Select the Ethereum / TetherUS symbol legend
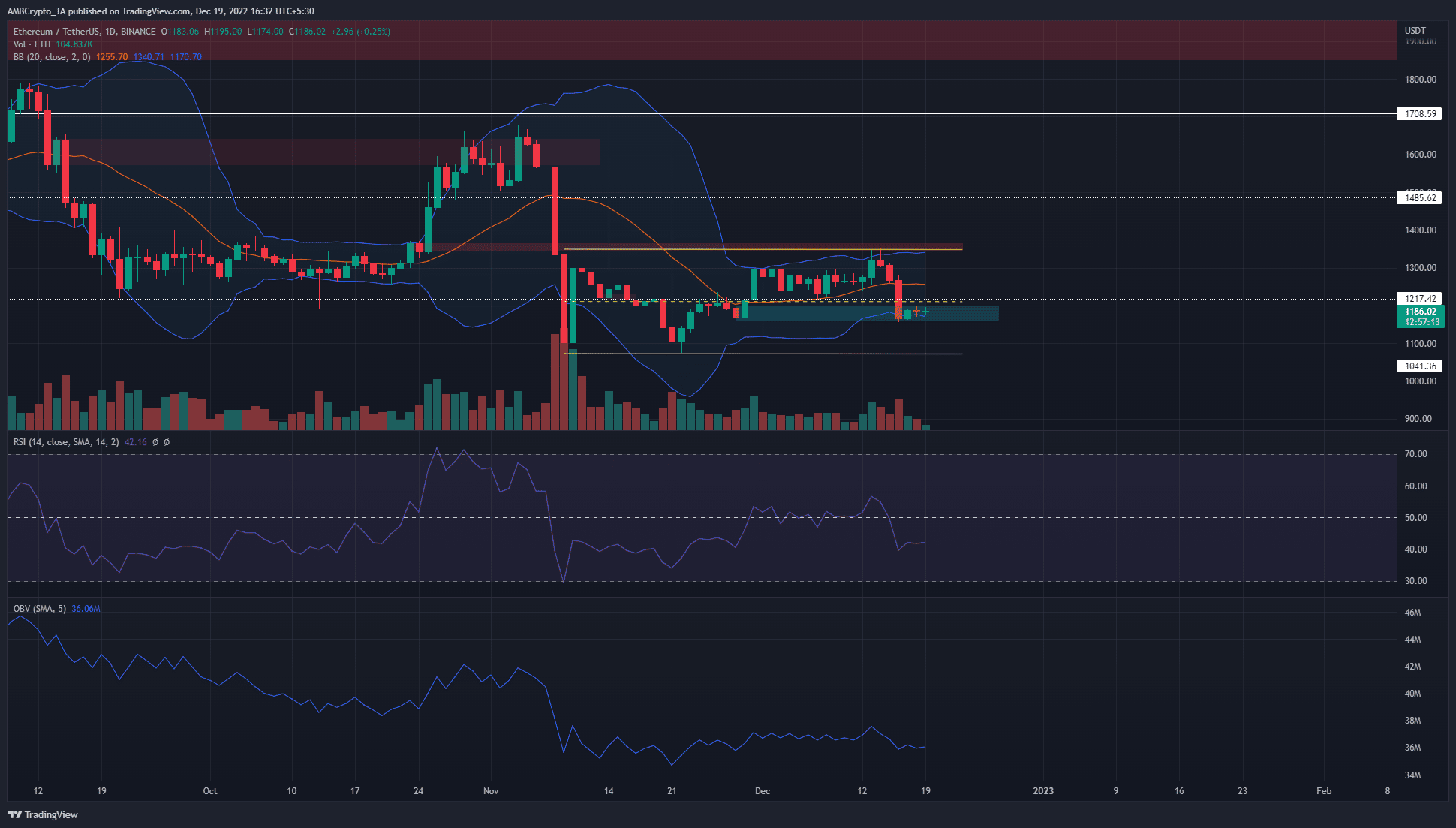 pos(84,32)
